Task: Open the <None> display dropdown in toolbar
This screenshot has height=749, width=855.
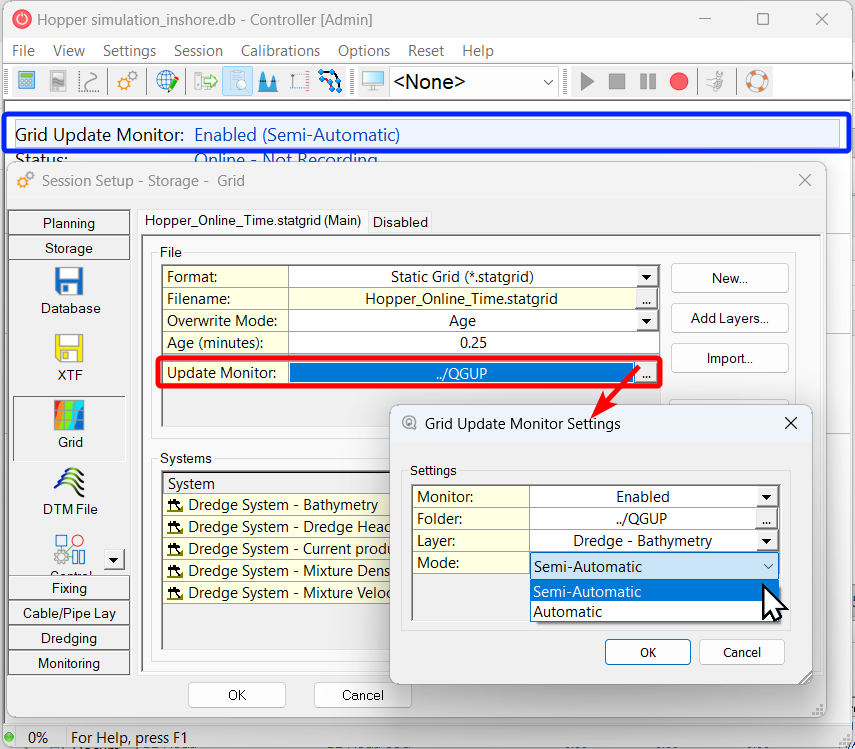Action: coord(548,82)
